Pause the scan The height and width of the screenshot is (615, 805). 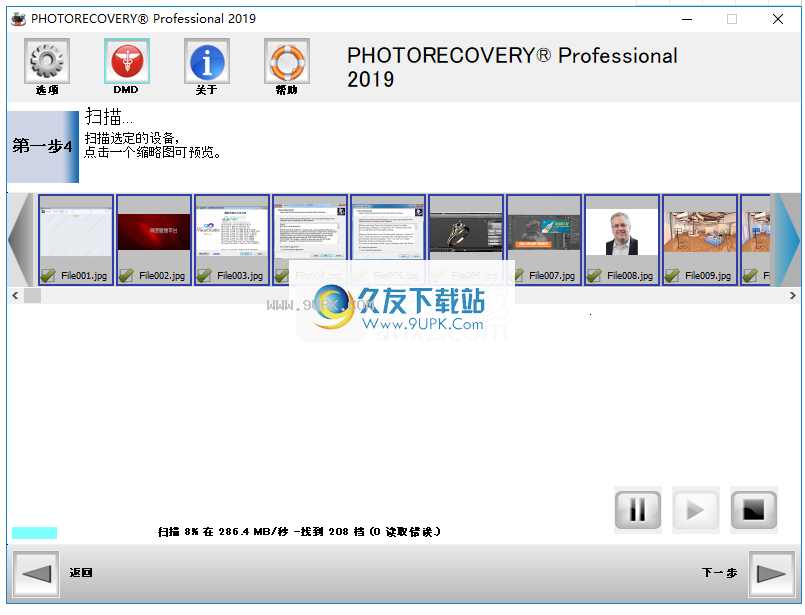638,510
